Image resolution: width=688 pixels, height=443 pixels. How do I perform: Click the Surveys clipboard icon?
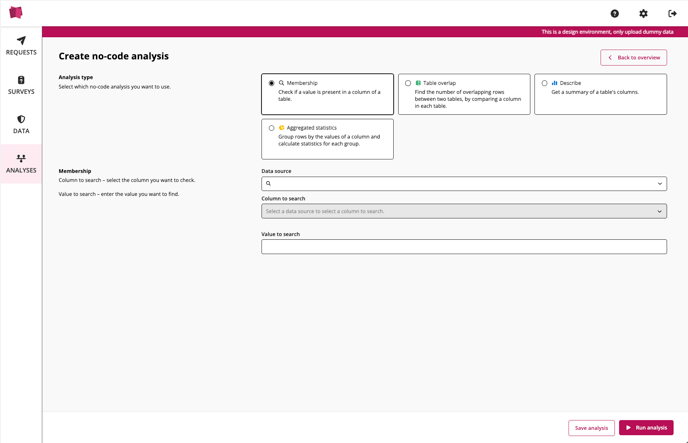pos(21,80)
